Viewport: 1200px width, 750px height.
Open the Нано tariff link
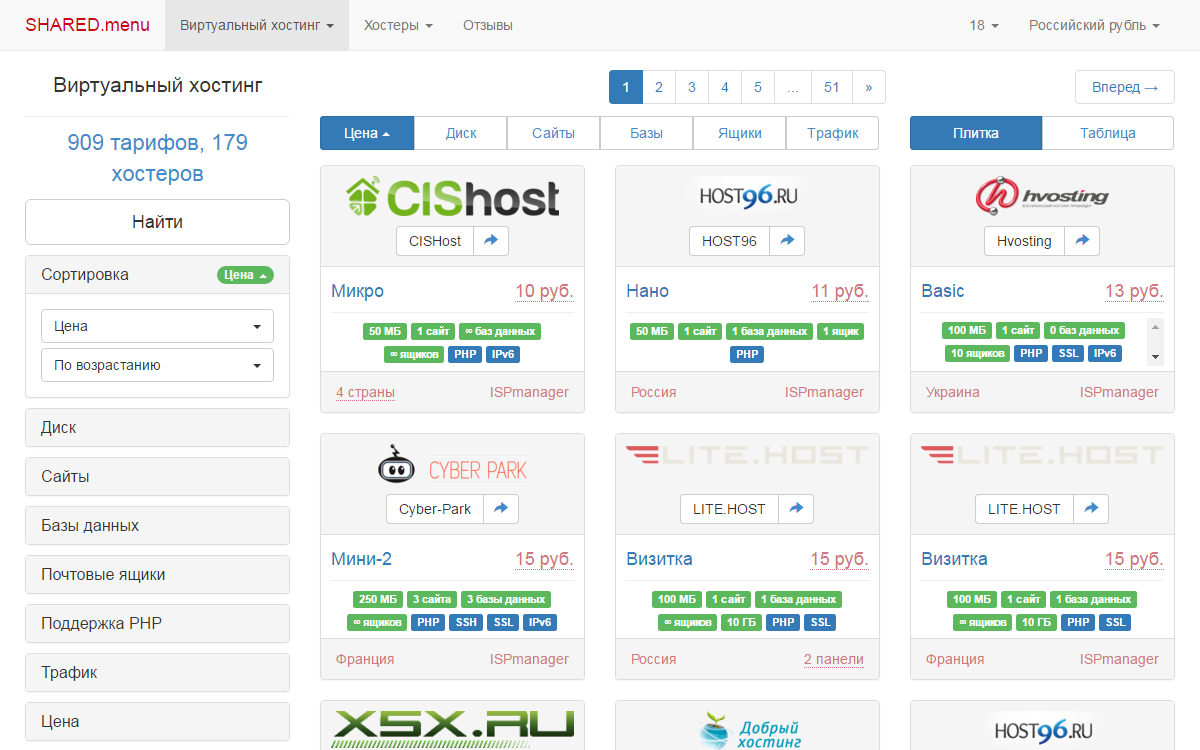648,291
